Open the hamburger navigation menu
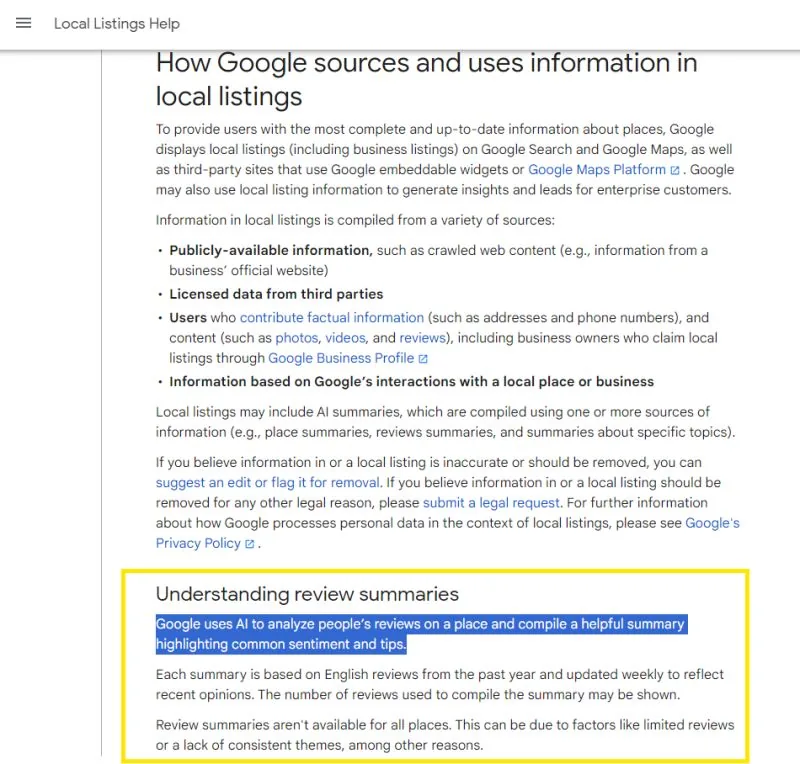800x764 pixels. click(23, 23)
